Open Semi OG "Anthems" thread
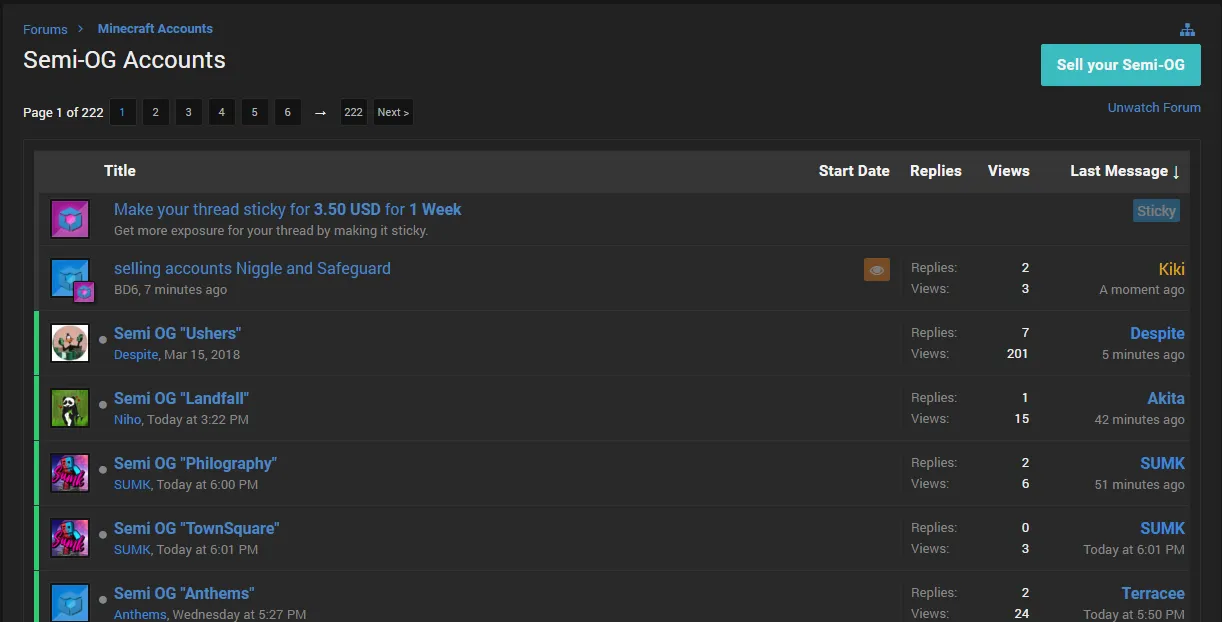The height and width of the screenshot is (622, 1222). (184, 593)
